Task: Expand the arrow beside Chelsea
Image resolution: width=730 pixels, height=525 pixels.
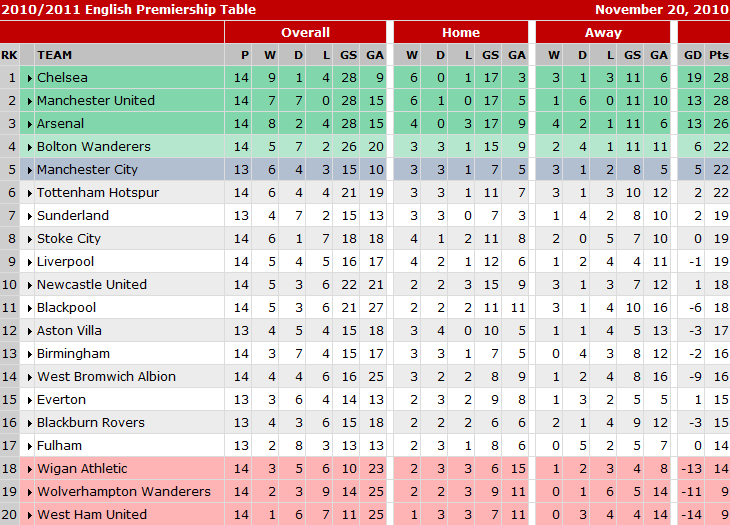Action: pyautogui.click(x=29, y=78)
